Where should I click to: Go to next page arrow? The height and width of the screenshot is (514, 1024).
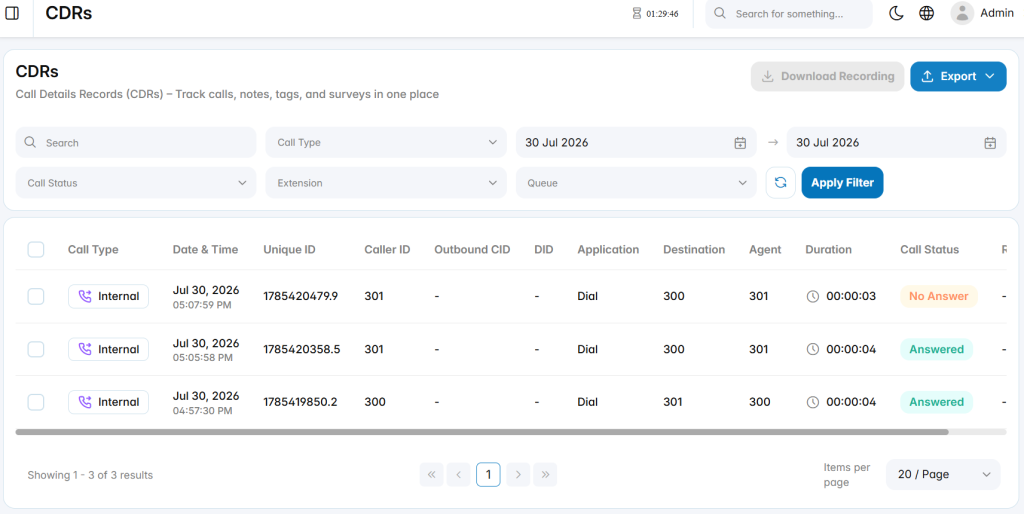click(x=518, y=475)
